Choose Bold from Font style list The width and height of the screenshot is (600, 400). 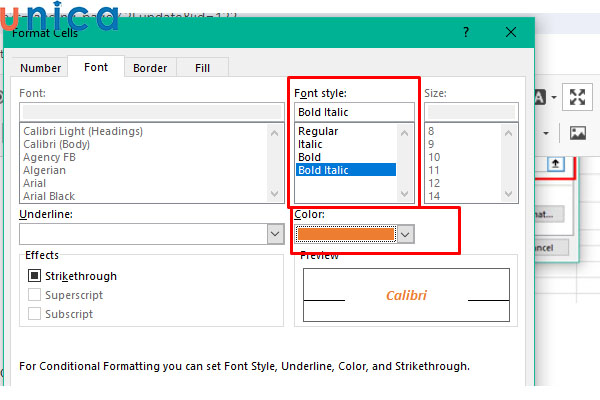[309, 157]
